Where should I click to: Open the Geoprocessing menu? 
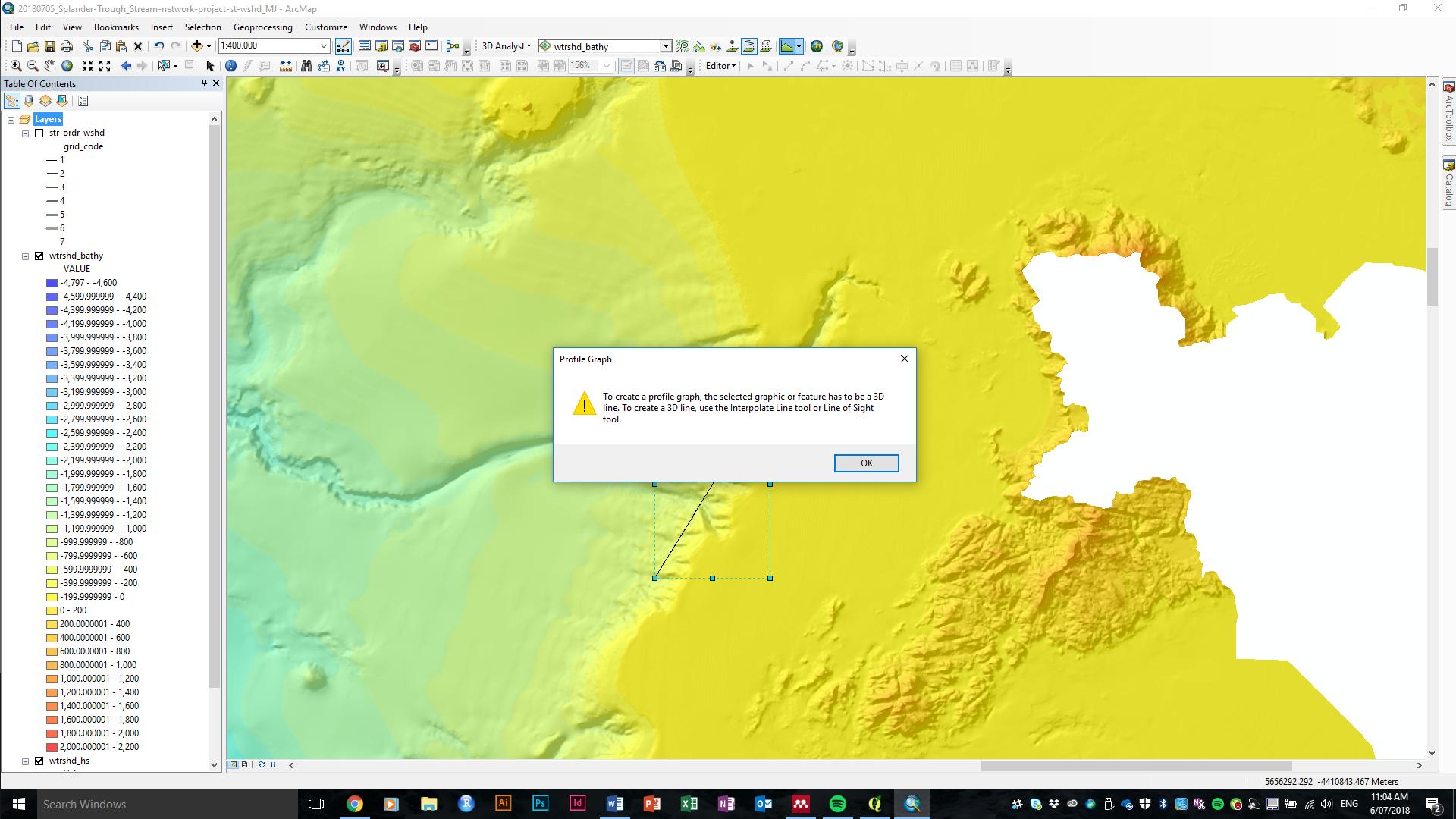263,27
